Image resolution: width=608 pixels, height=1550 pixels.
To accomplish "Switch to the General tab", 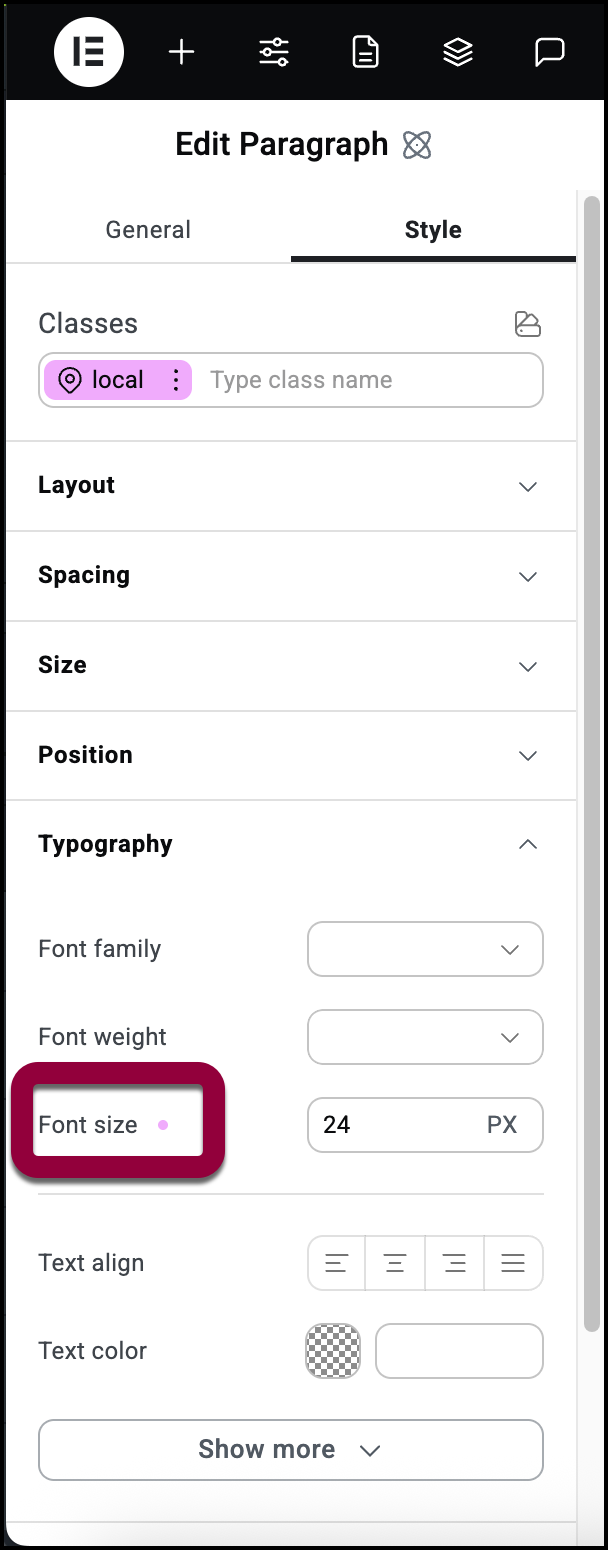I will [x=148, y=230].
